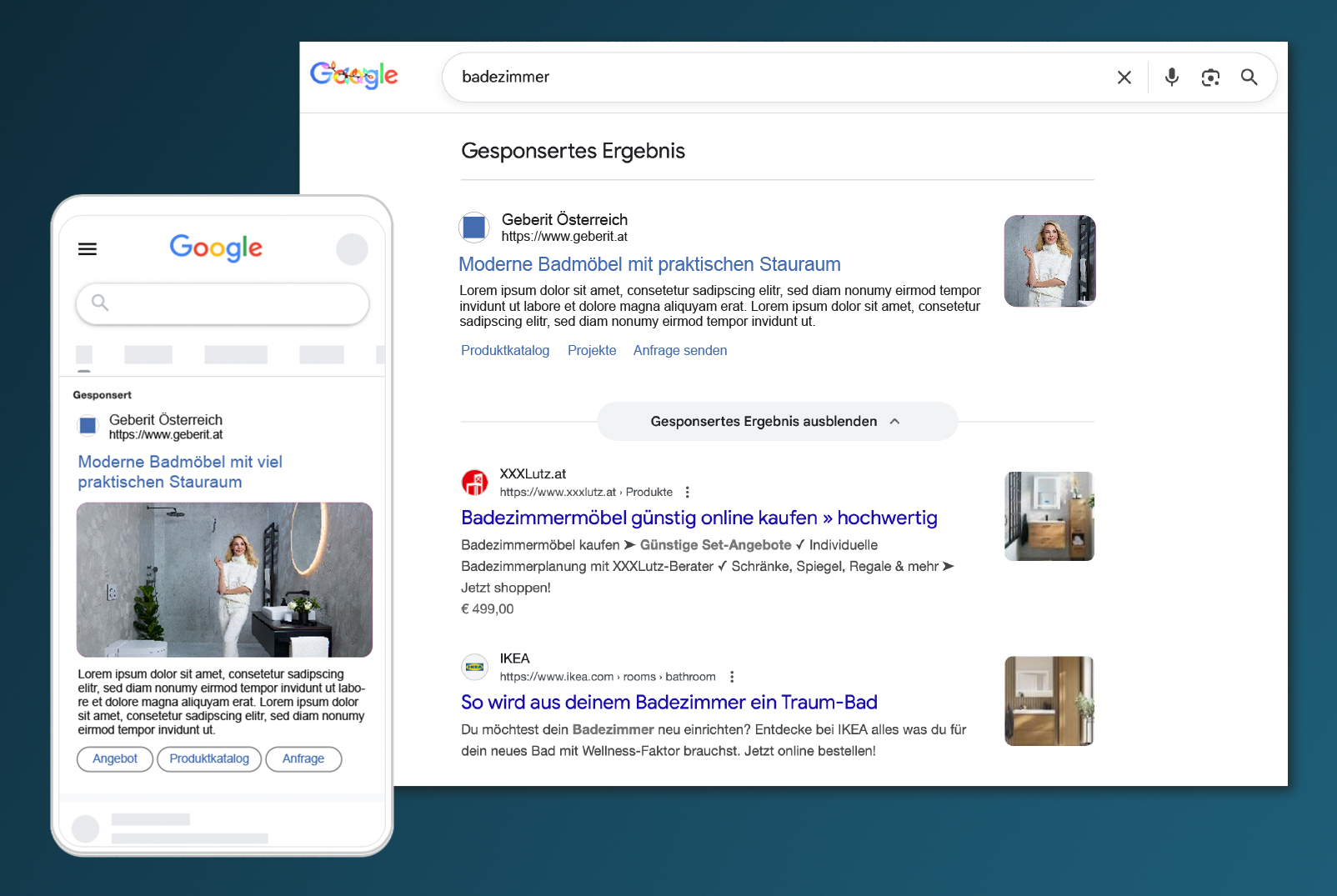Click the XXXLutz red favicon
The height and width of the screenshot is (896, 1337).
[x=475, y=483]
